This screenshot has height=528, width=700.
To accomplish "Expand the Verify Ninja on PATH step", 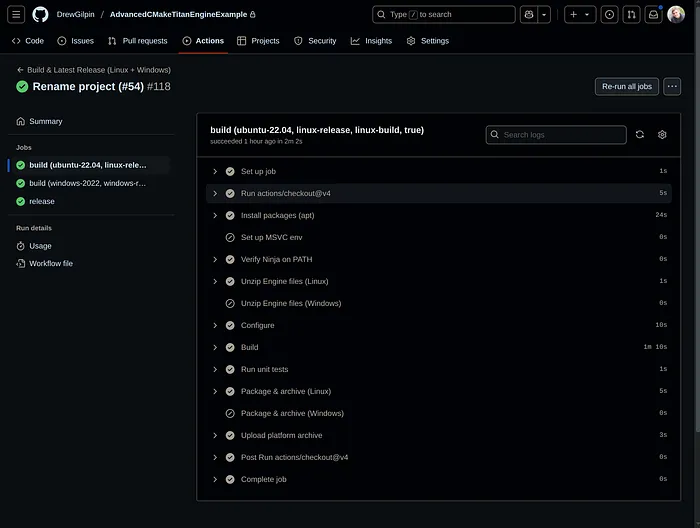I will (x=439, y=259).
